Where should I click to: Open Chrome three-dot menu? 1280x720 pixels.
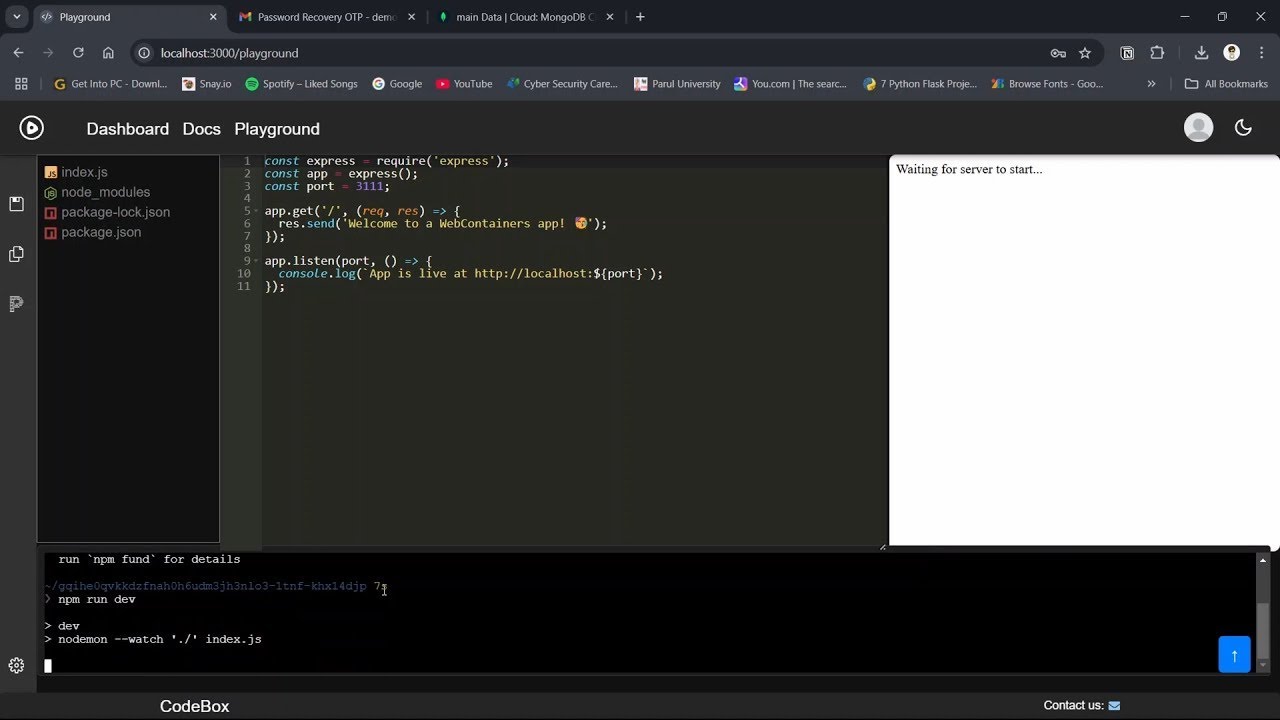[x=1262, y=53]
